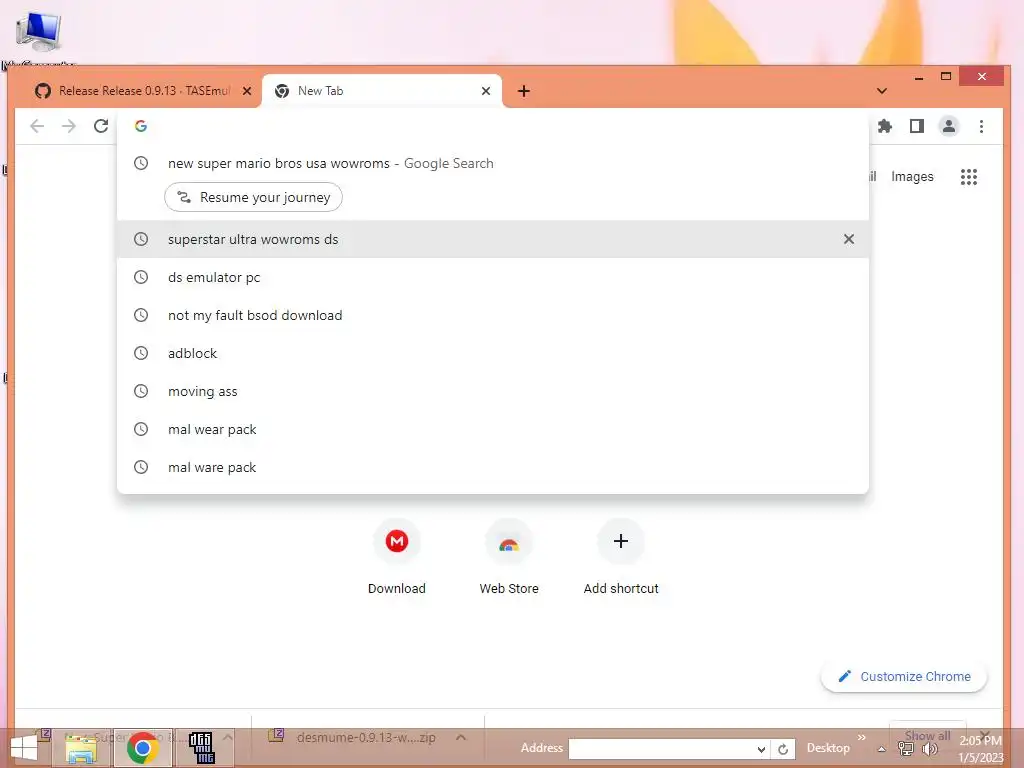Open the Web Store shortcut
Screen dimensions: 1024x768
[x=509, y=557]
